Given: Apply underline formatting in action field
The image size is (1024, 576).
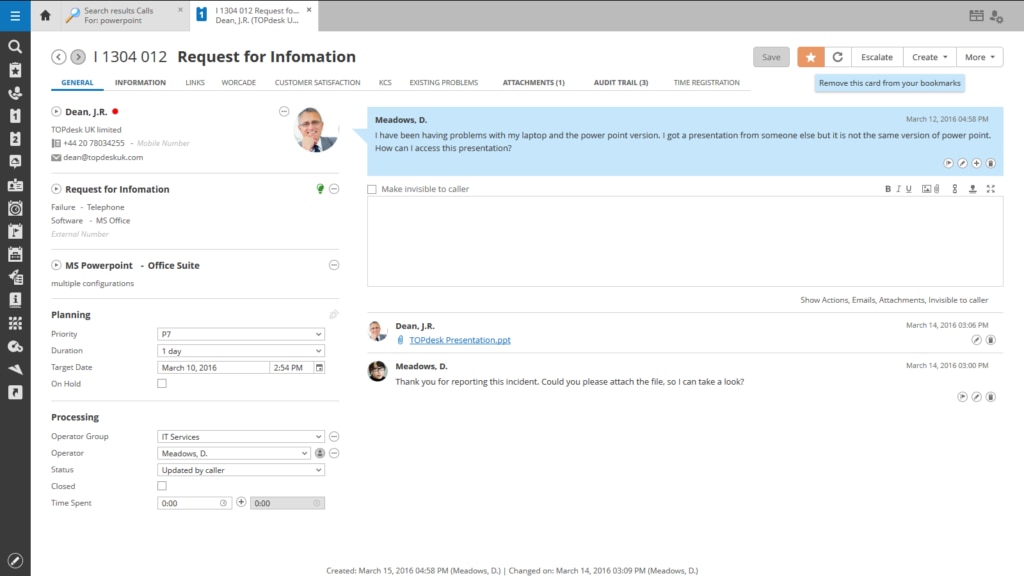Looking at the screenshot, I should click(x=908, y=189).
